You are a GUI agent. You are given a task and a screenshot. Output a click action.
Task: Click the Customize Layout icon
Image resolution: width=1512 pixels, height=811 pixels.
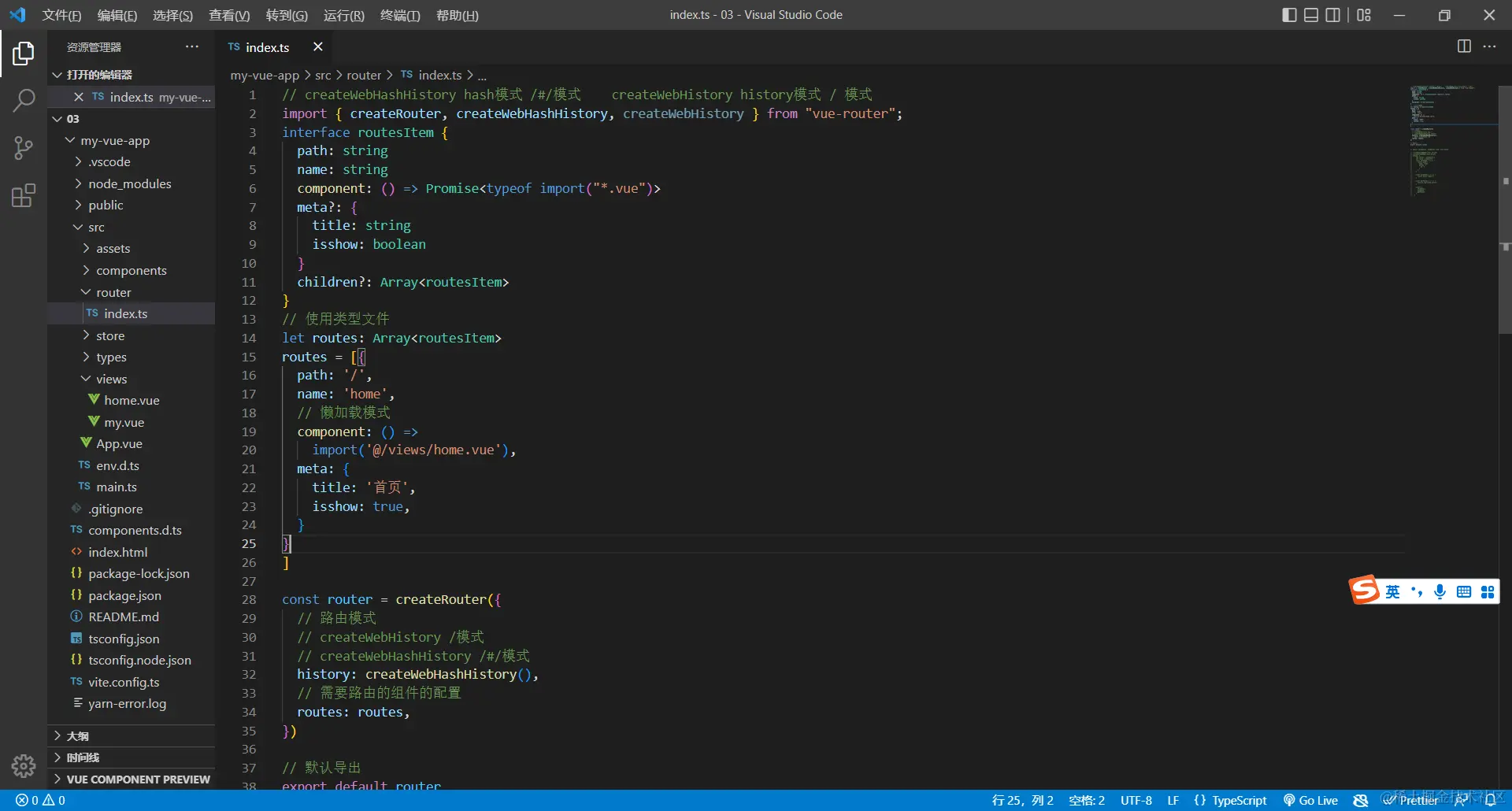click(x=1364, y=15)
